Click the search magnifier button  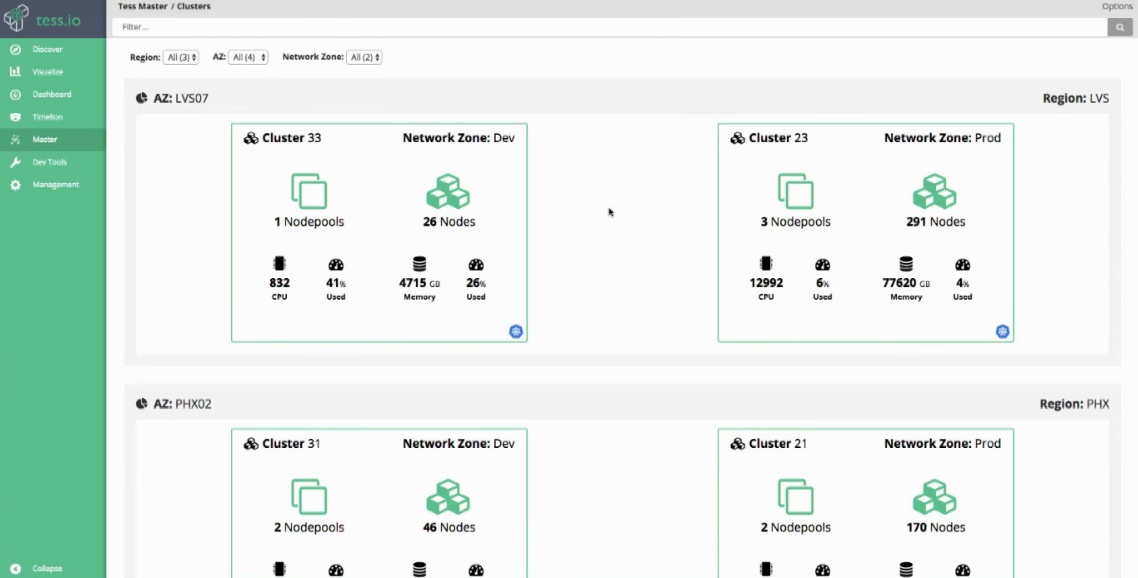point(1120,27)
